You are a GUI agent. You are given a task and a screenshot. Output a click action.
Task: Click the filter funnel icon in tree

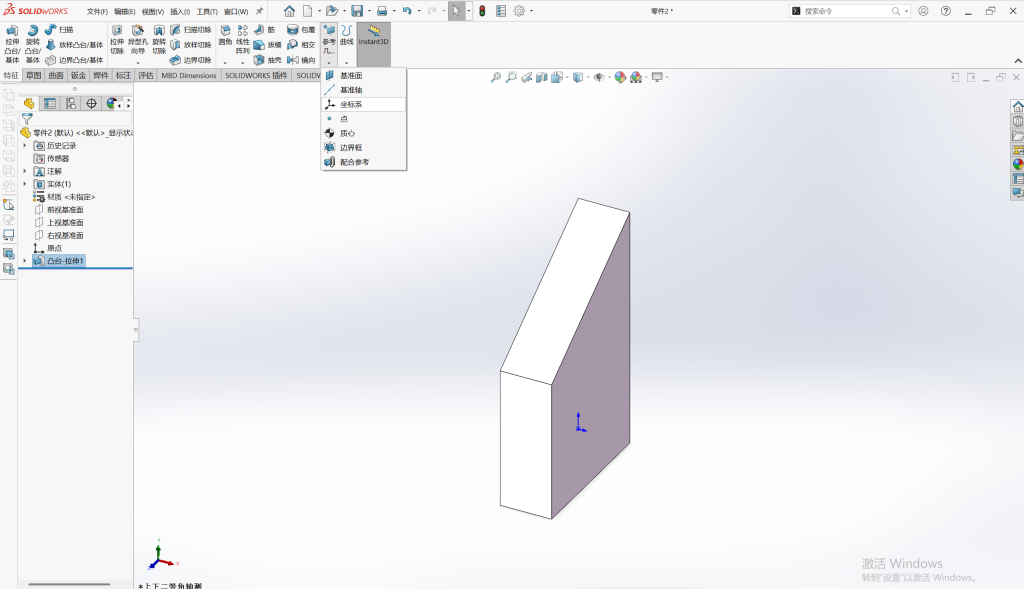point(27,119)
